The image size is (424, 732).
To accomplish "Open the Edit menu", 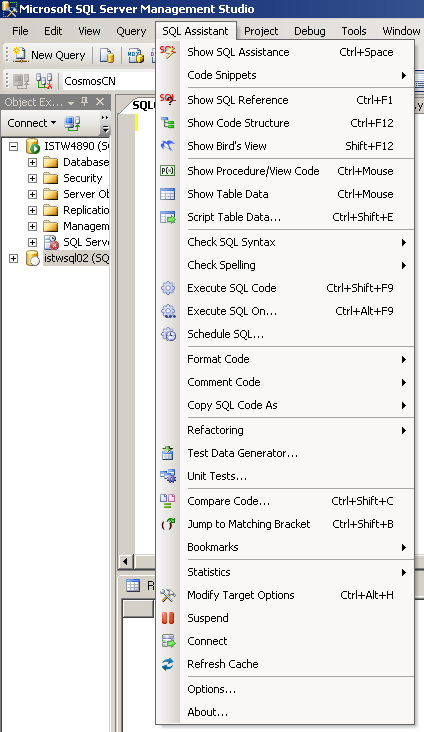I will (x=53, y=31).
